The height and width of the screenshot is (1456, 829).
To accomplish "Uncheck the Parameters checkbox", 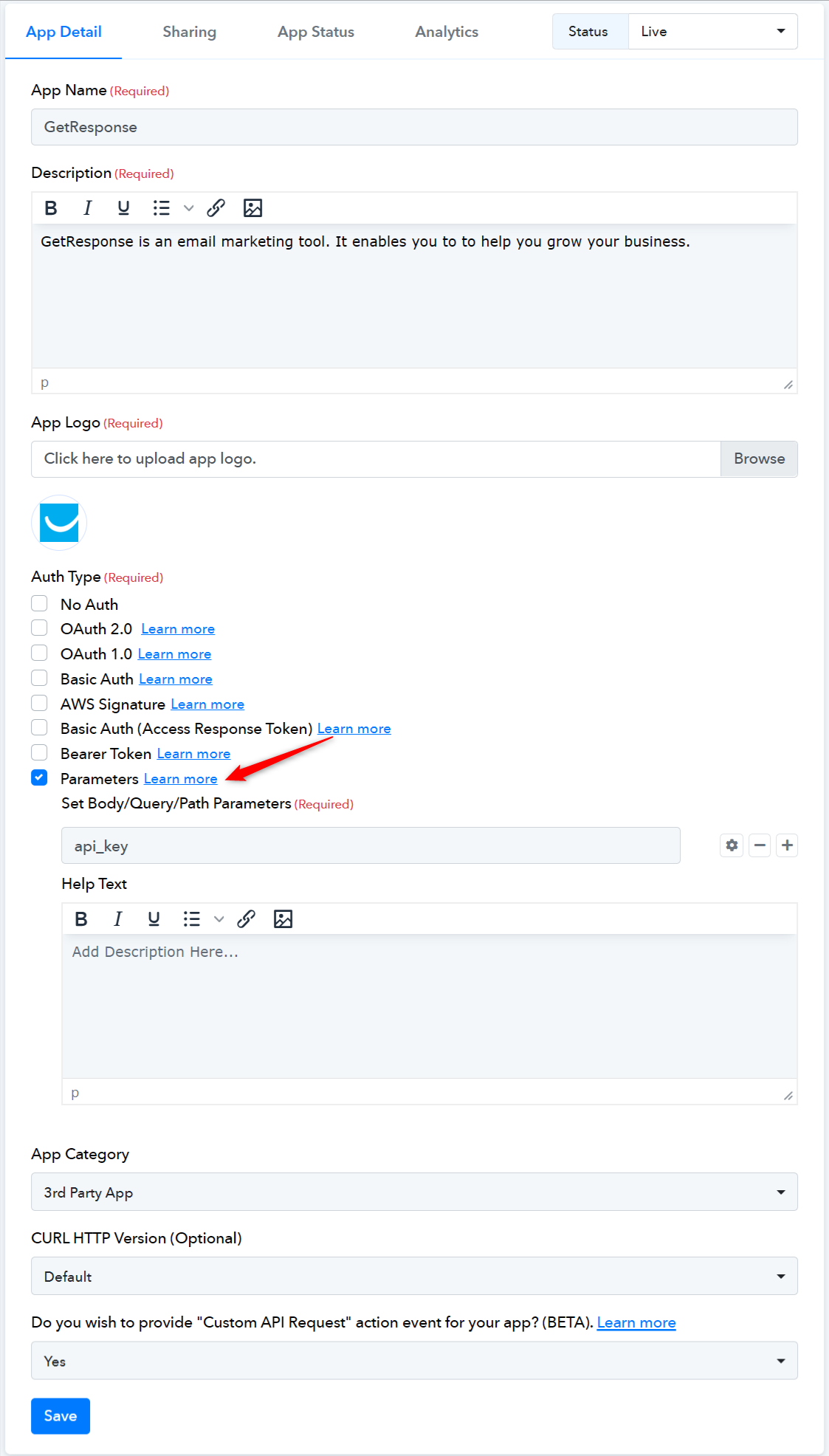I will click(39, 777).
